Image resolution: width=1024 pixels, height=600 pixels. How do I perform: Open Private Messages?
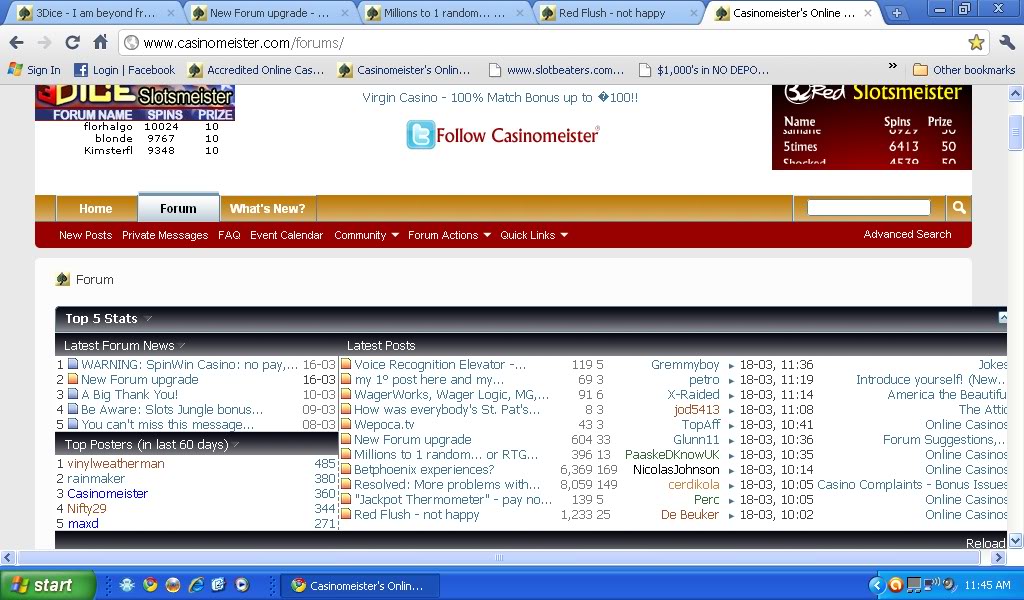[x=165, y=235]
